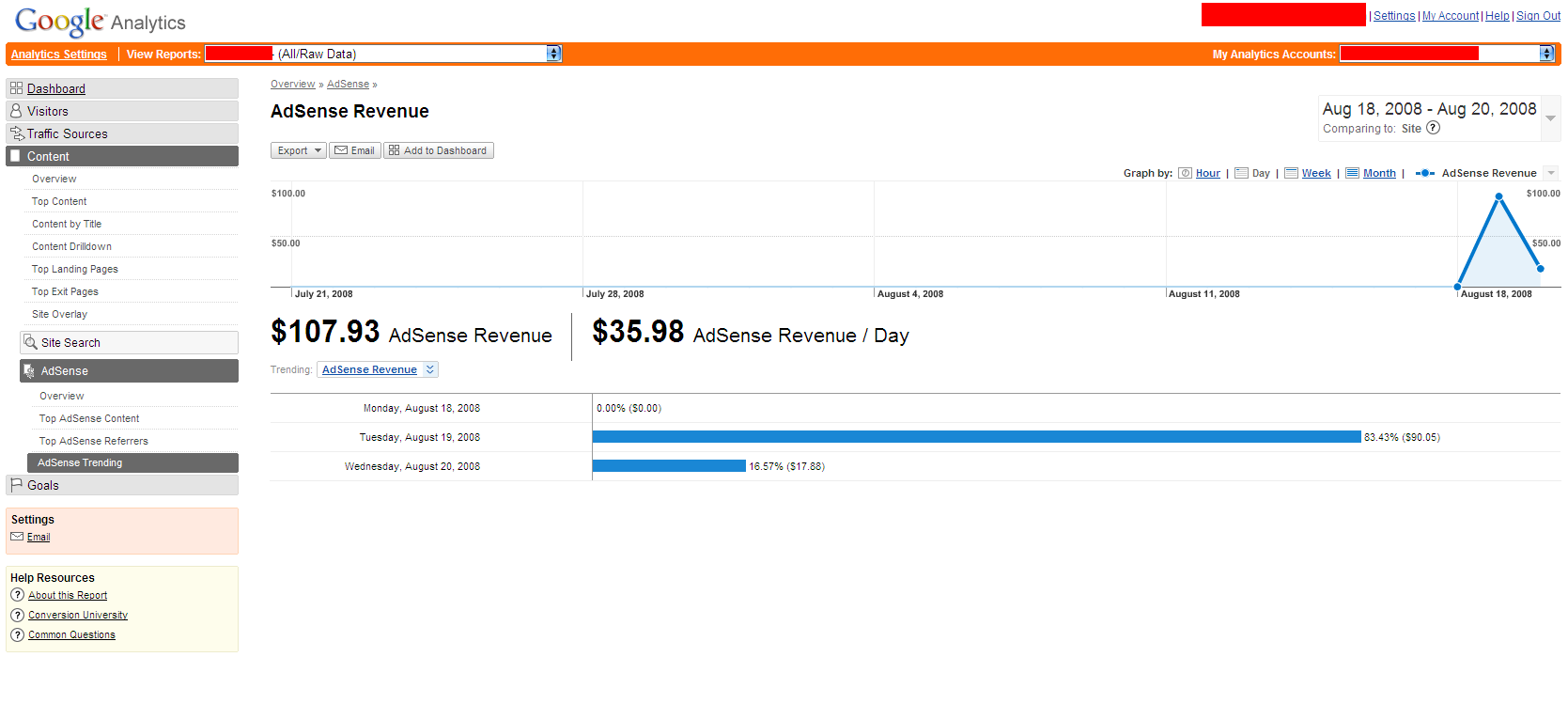1568x704 pixels.
Task: Open Dashboard from the grid icon
Action: click(16, 88)
